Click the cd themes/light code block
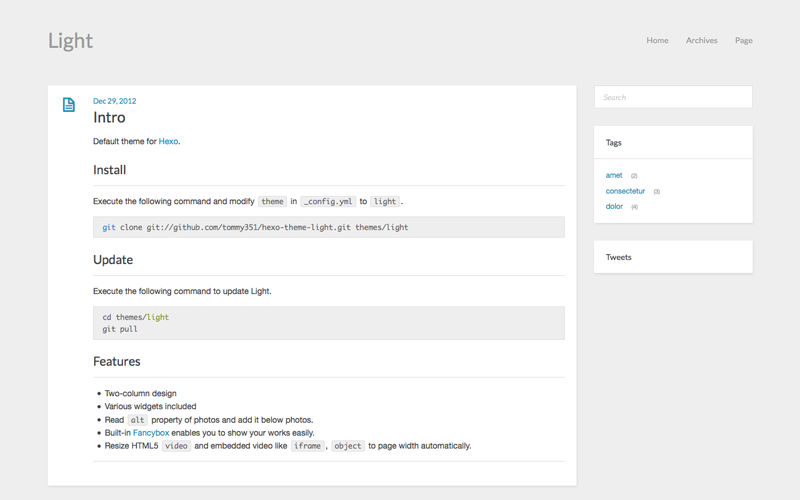The width and height of the screenshot is (800, 500). pos(328,323)
